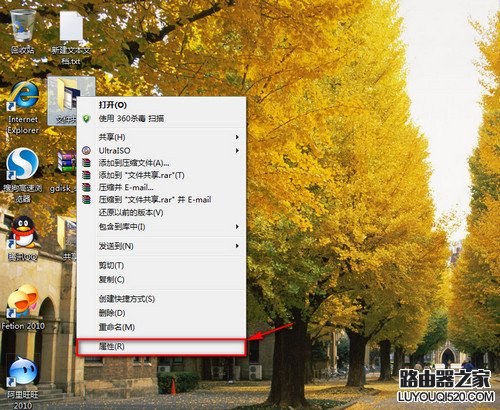The image size is (500, 410).
Task: Click the 360 shield icon in context menu
Action: (86, 119)
